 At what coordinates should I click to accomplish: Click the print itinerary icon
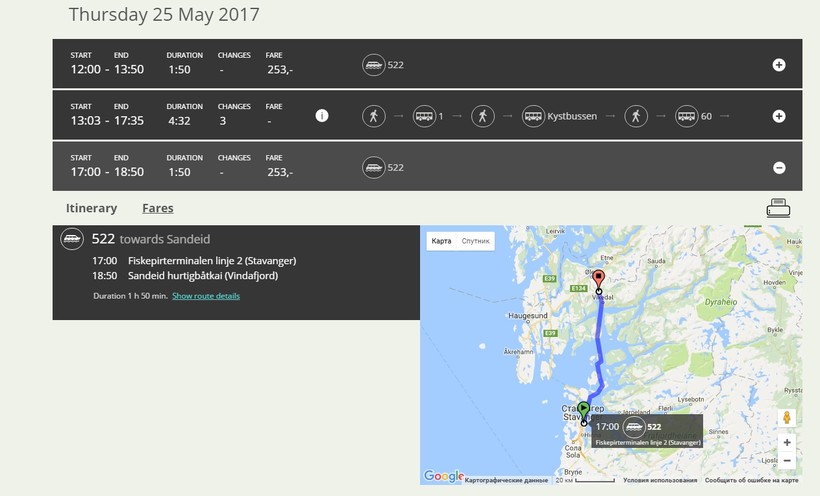[x=778, y=208]
